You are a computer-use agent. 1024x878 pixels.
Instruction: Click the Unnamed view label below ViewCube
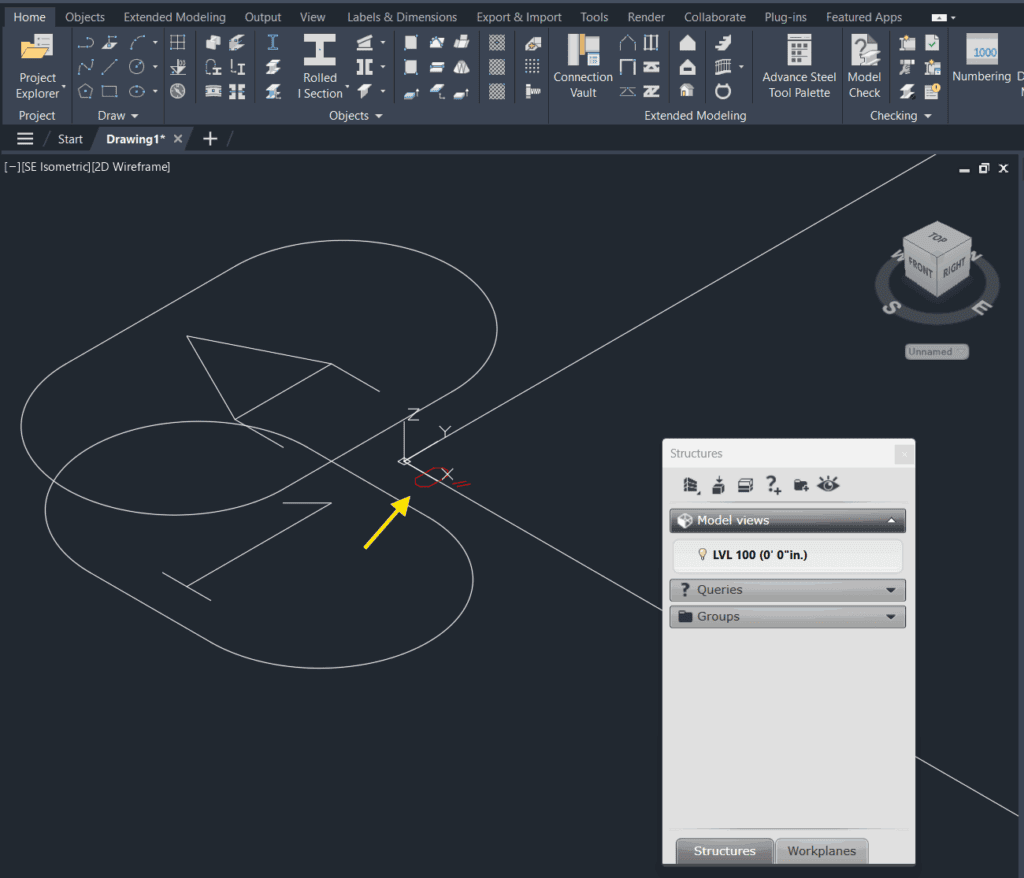pos(936,352)
